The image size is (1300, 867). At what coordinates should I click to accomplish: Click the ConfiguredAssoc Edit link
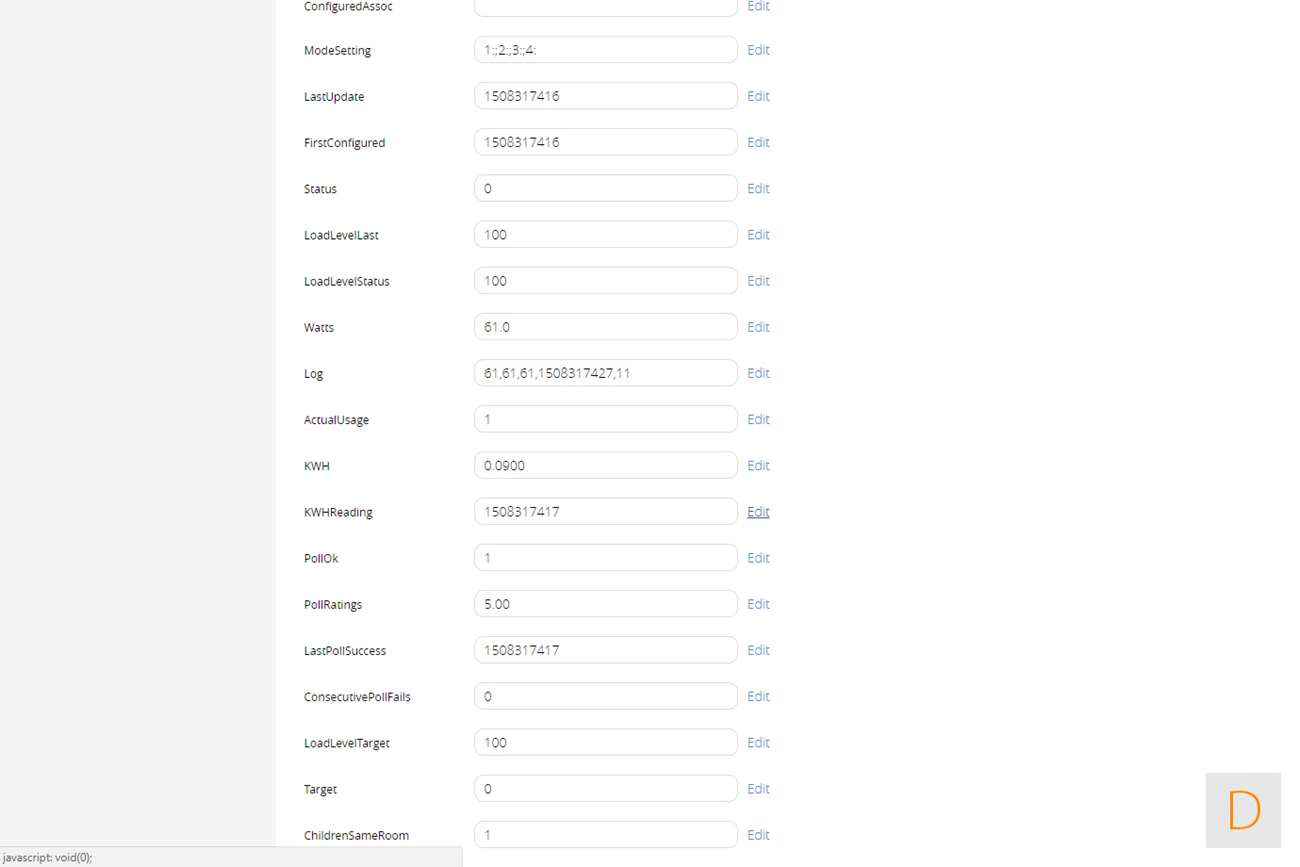[x=758, y=6]
